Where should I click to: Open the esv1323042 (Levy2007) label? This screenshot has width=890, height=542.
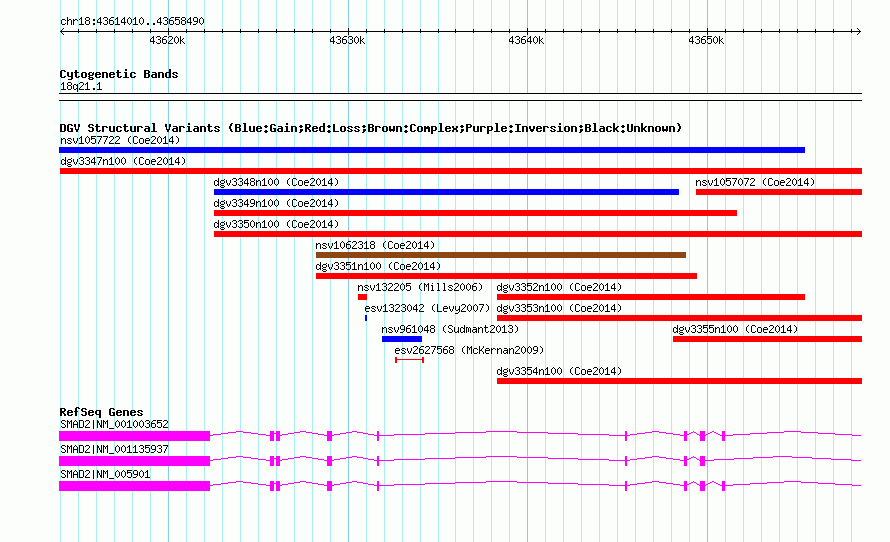coord(427,308)
